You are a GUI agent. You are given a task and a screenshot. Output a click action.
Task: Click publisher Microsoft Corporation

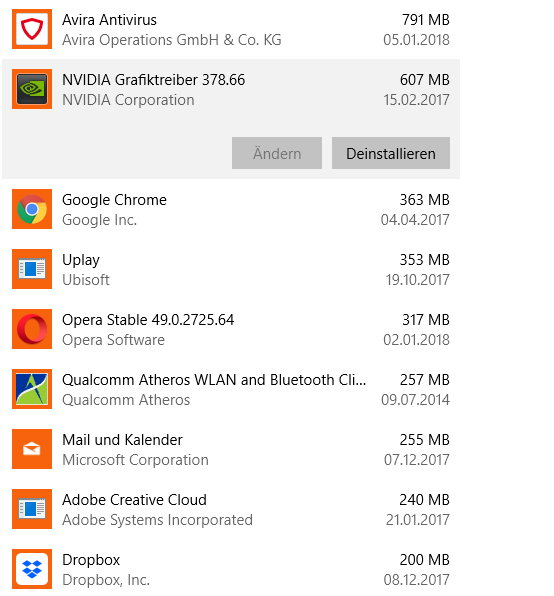(136, 460)
